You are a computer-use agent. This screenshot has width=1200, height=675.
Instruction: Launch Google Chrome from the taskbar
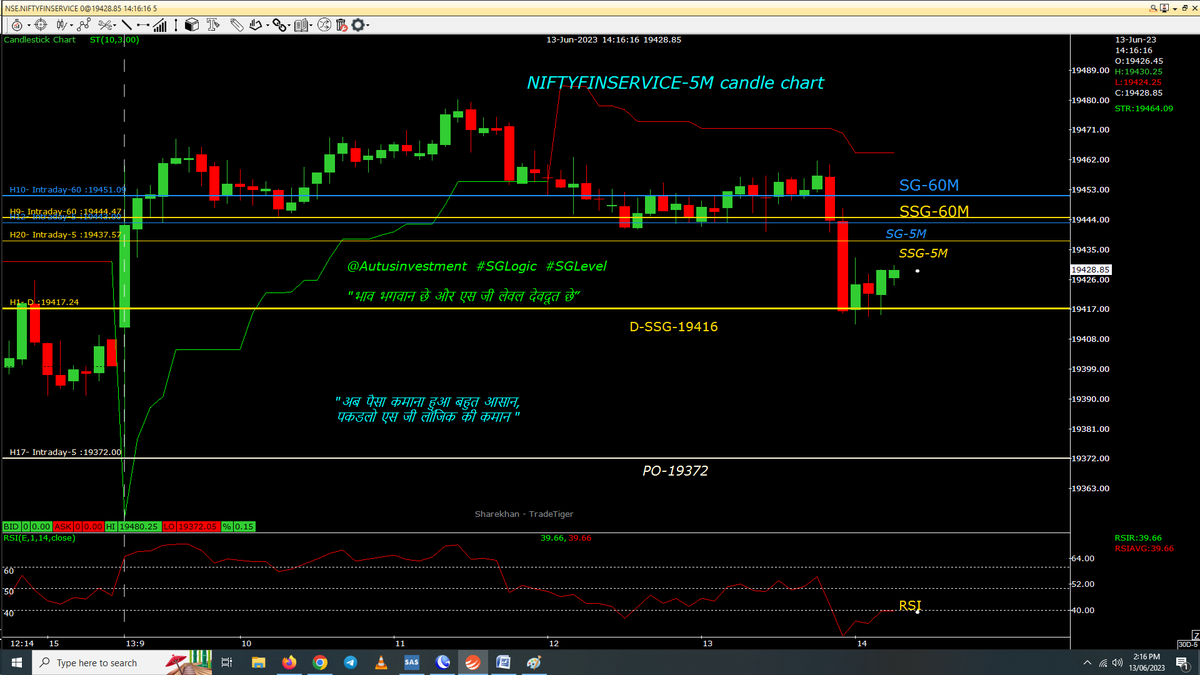pyautogui.click(x=319, y=662)
